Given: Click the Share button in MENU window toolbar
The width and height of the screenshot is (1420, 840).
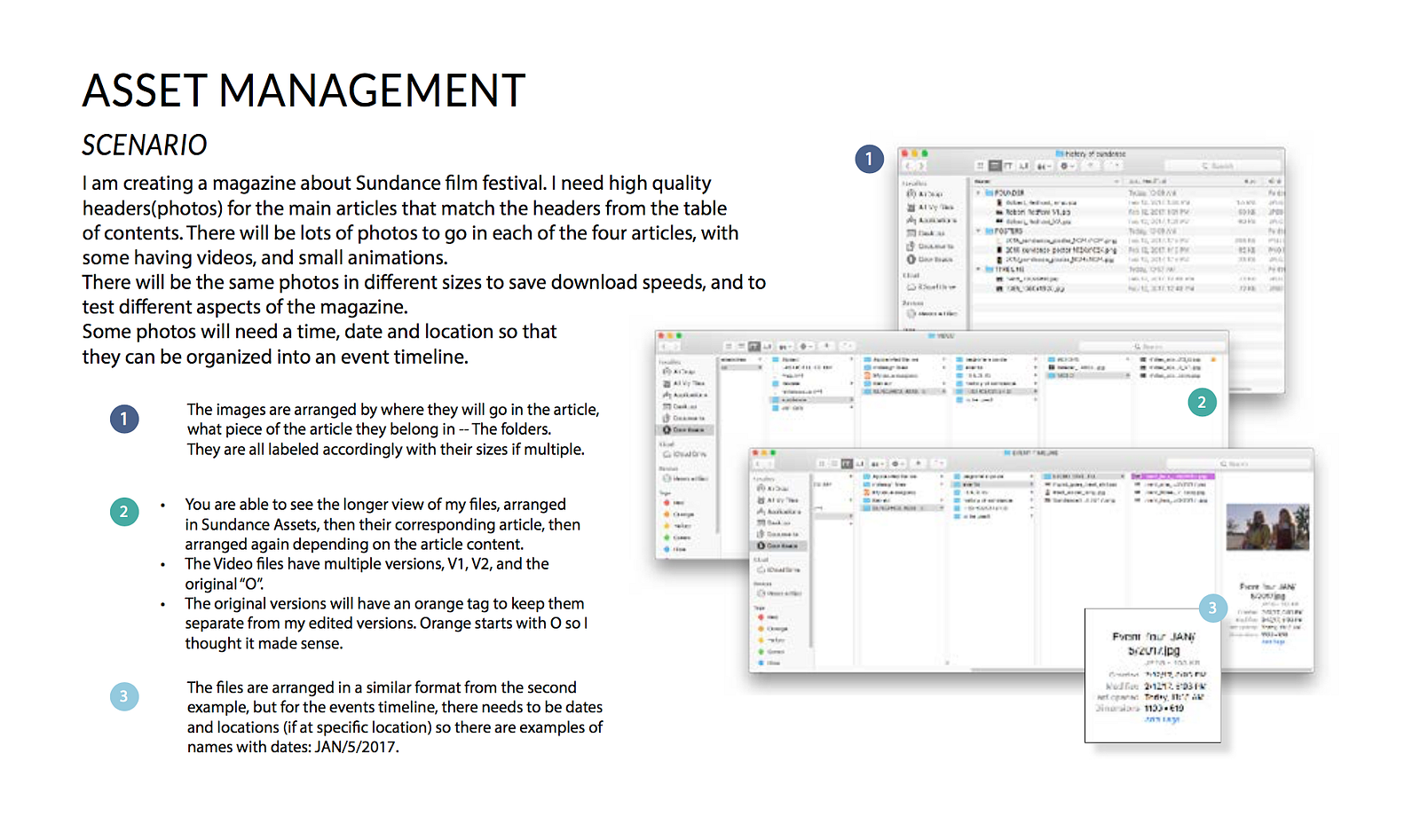Looking at the screenshot, I should click(x=827, y=346).
